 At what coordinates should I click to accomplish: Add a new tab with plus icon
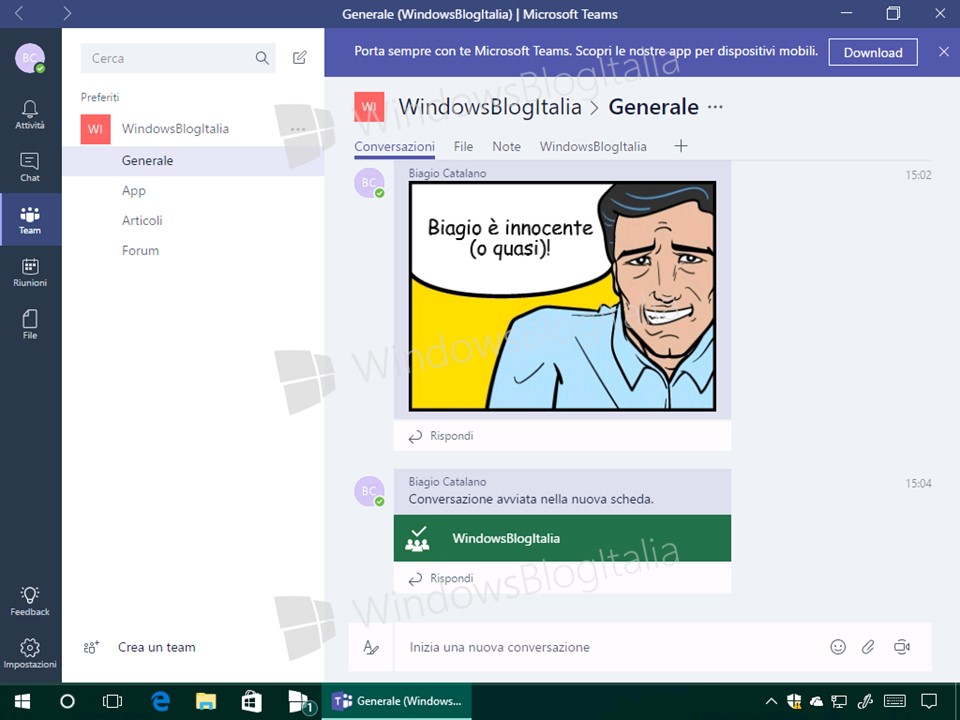click(681, 146)
